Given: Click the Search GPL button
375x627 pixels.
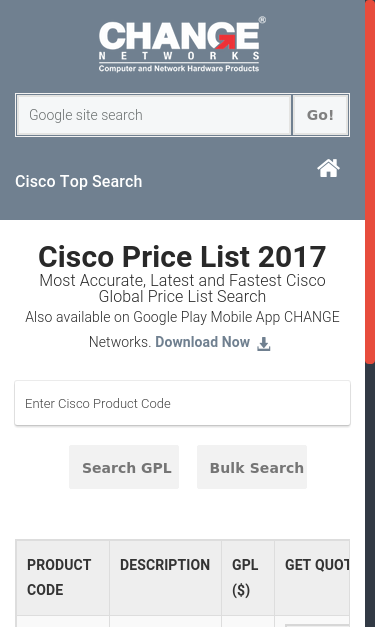Looking at the screenshot, I should [124, 467].
